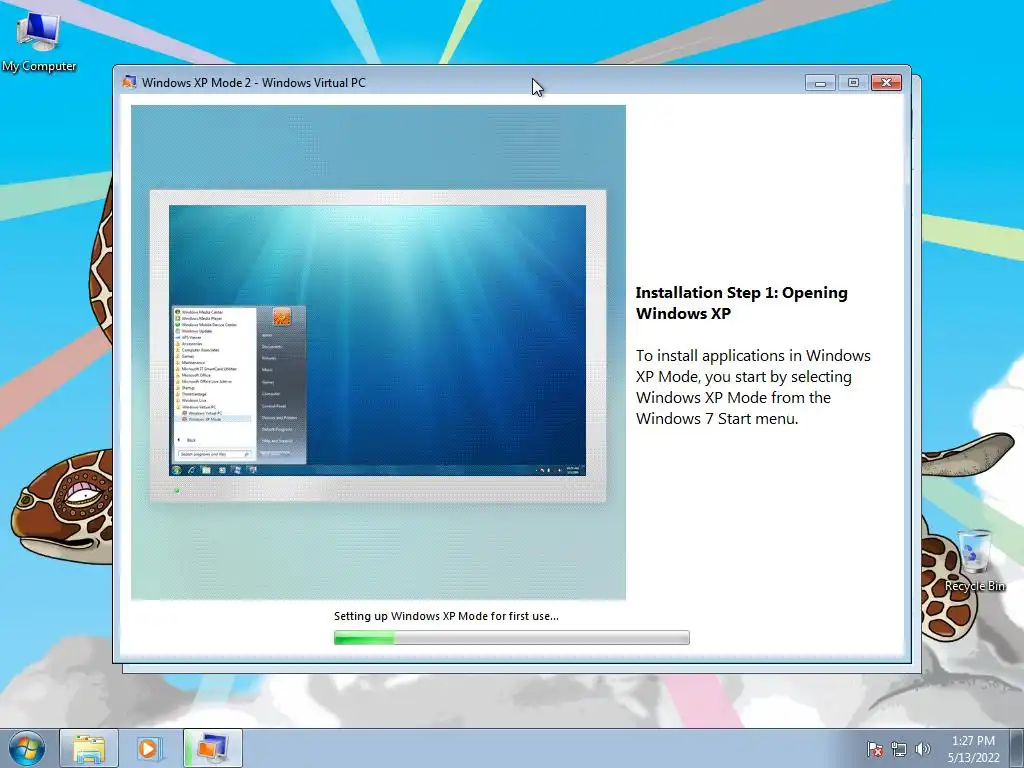Image resolution: width=1024 pixels, height=768 pixels.
Task: Click the 'To install applications' paragraph
Action: pyautogui.click(x=753, y=387)
